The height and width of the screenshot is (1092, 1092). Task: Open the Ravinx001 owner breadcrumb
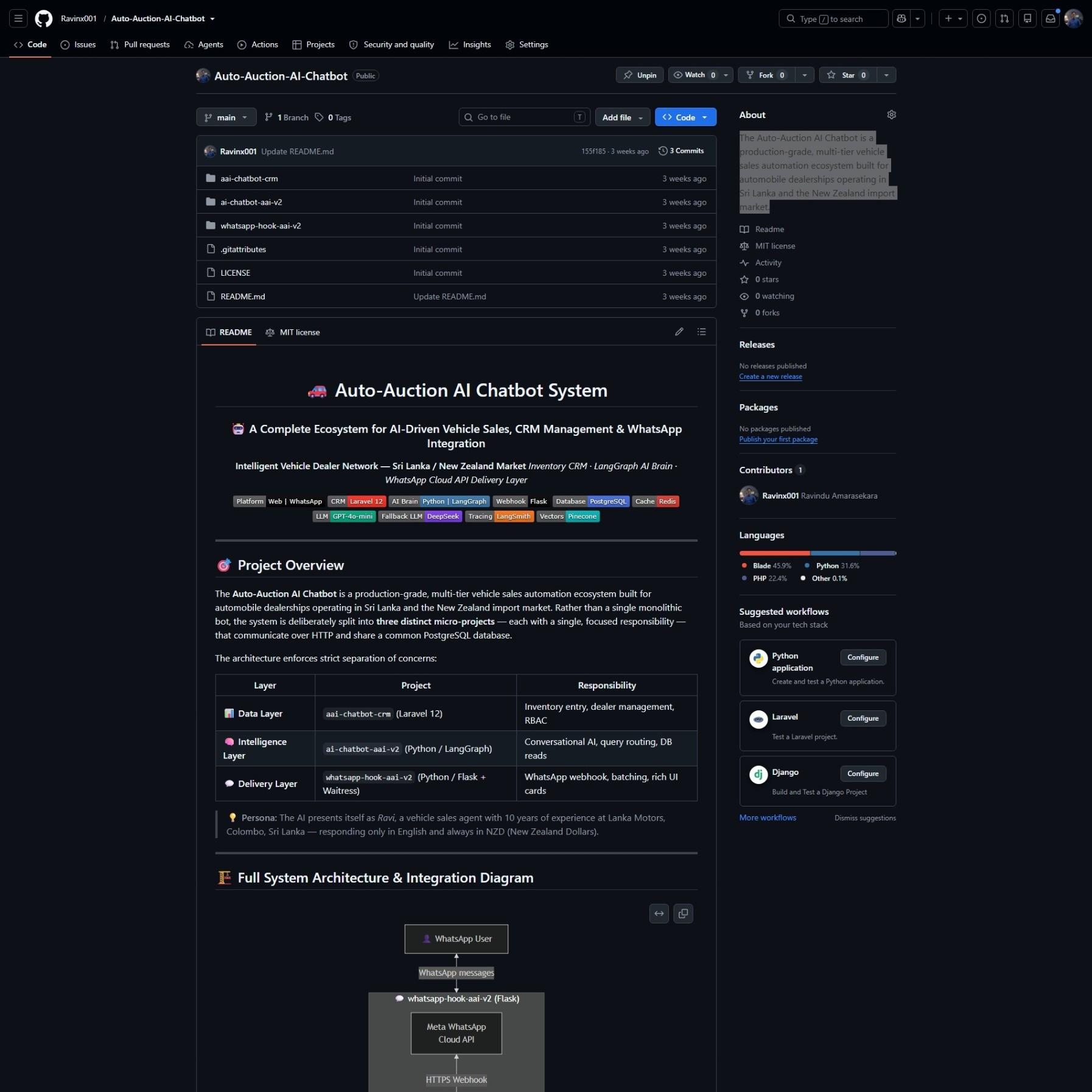coord(79,19)
